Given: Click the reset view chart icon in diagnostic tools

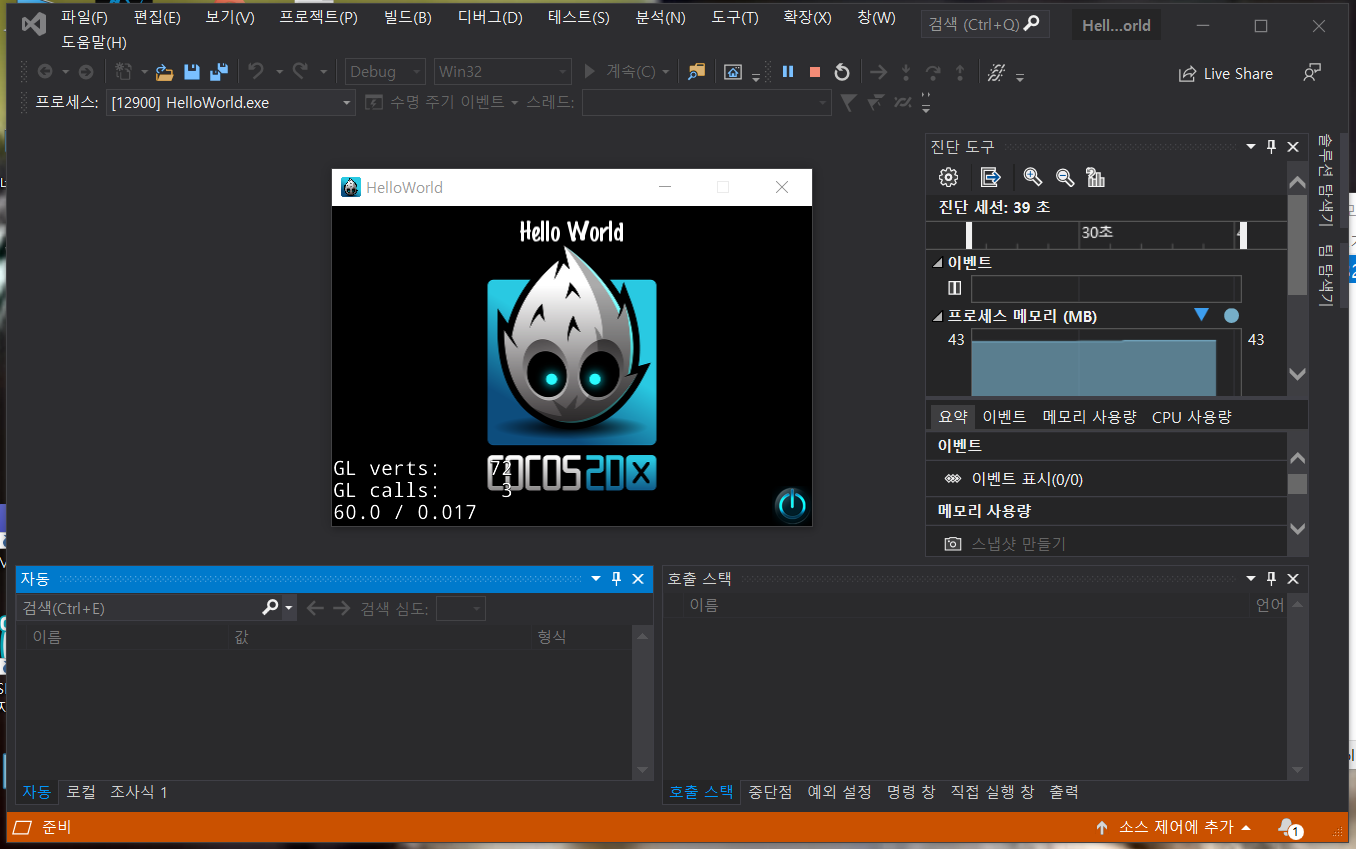Looking at the screenshot, I should click(1095, 177).
